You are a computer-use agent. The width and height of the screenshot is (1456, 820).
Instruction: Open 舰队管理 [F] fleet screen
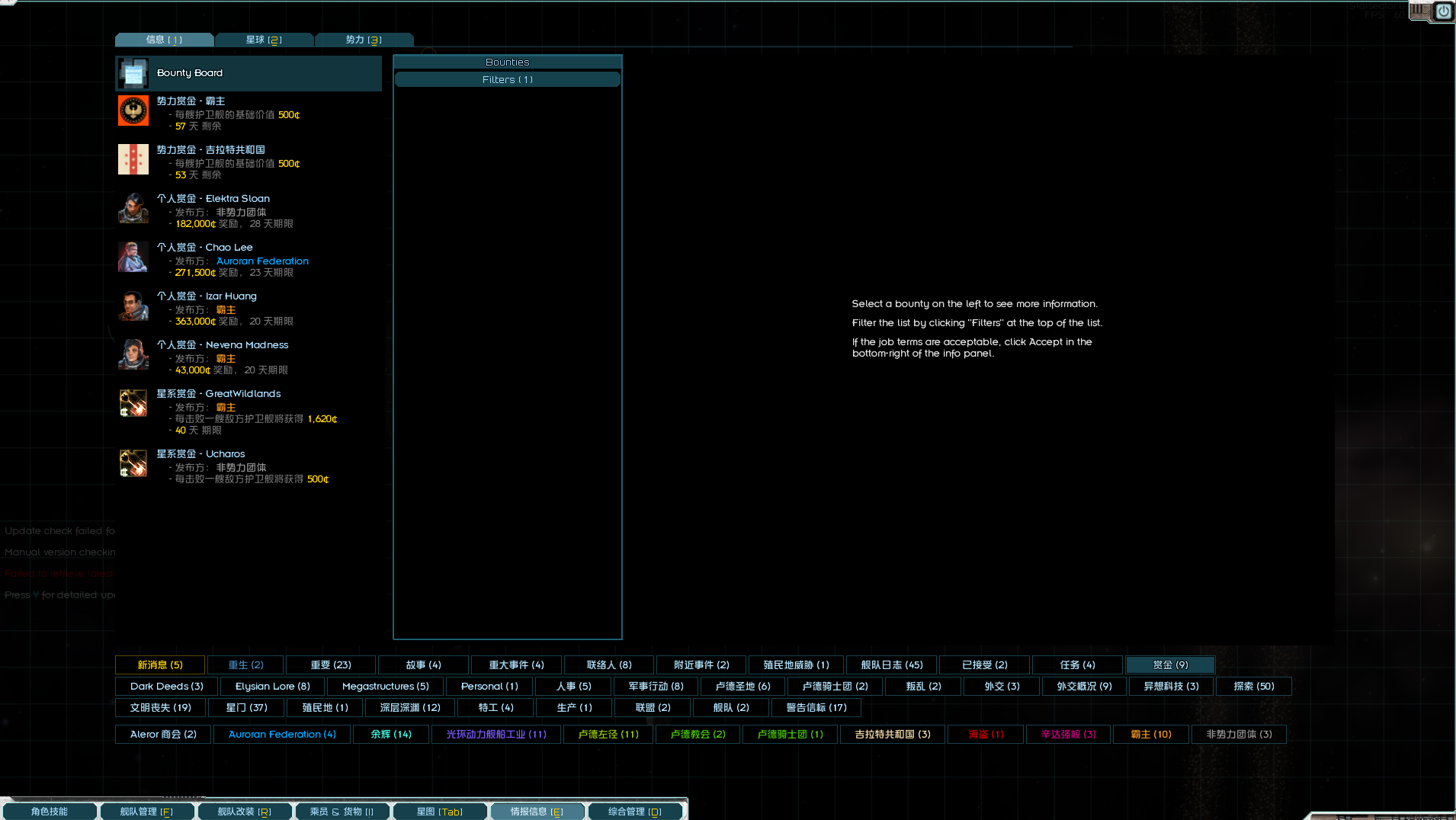(146, 812)
